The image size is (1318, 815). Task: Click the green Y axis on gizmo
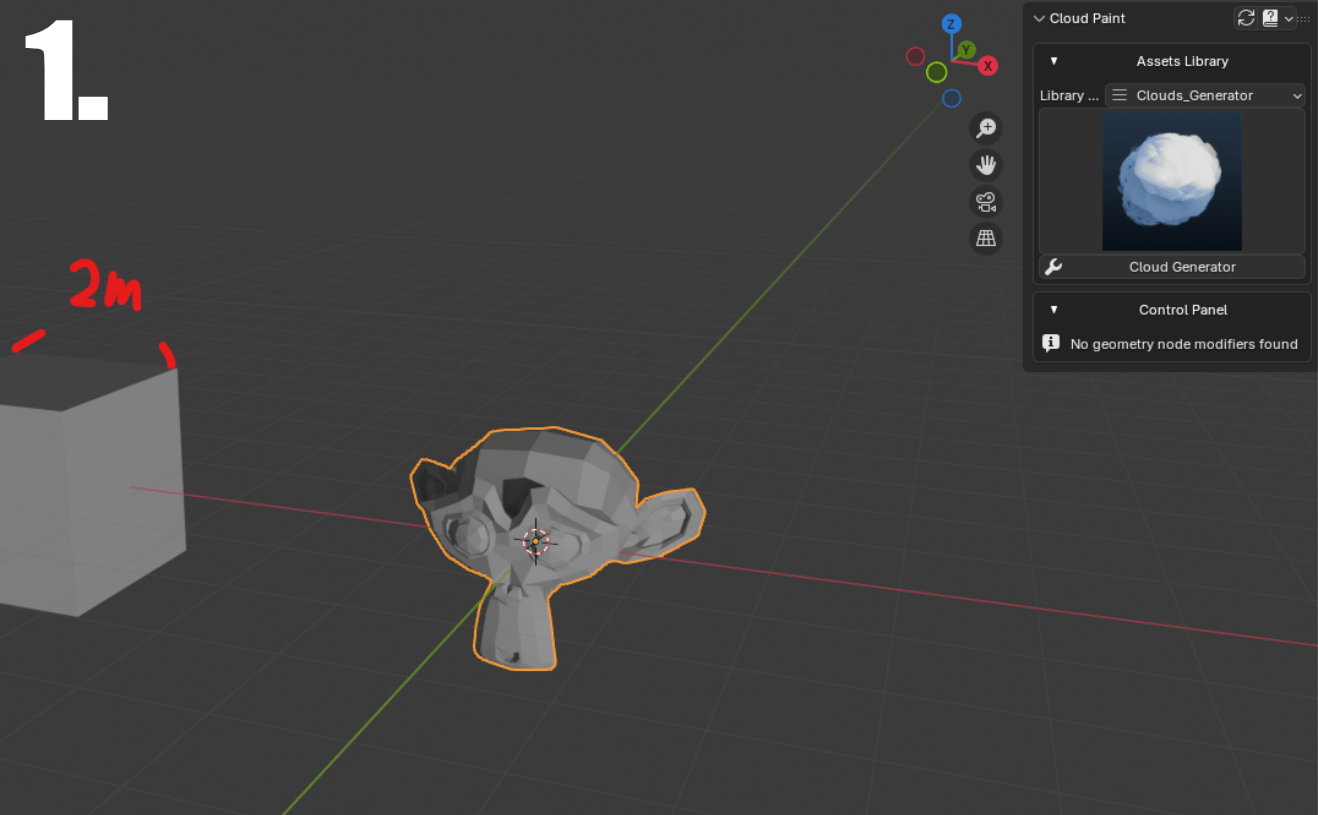(966, 50)
